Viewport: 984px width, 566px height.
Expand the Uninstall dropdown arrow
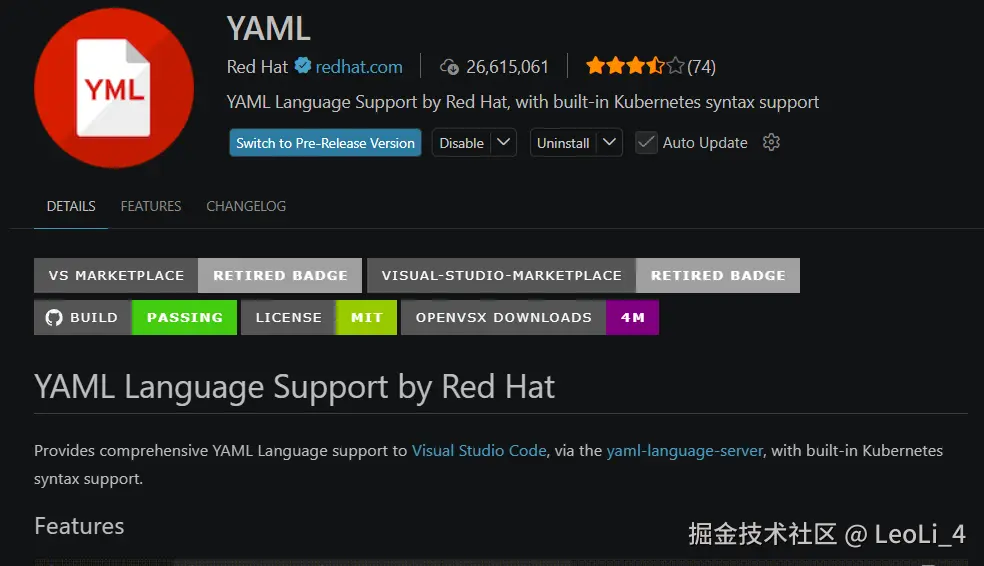tap(609, 142)
